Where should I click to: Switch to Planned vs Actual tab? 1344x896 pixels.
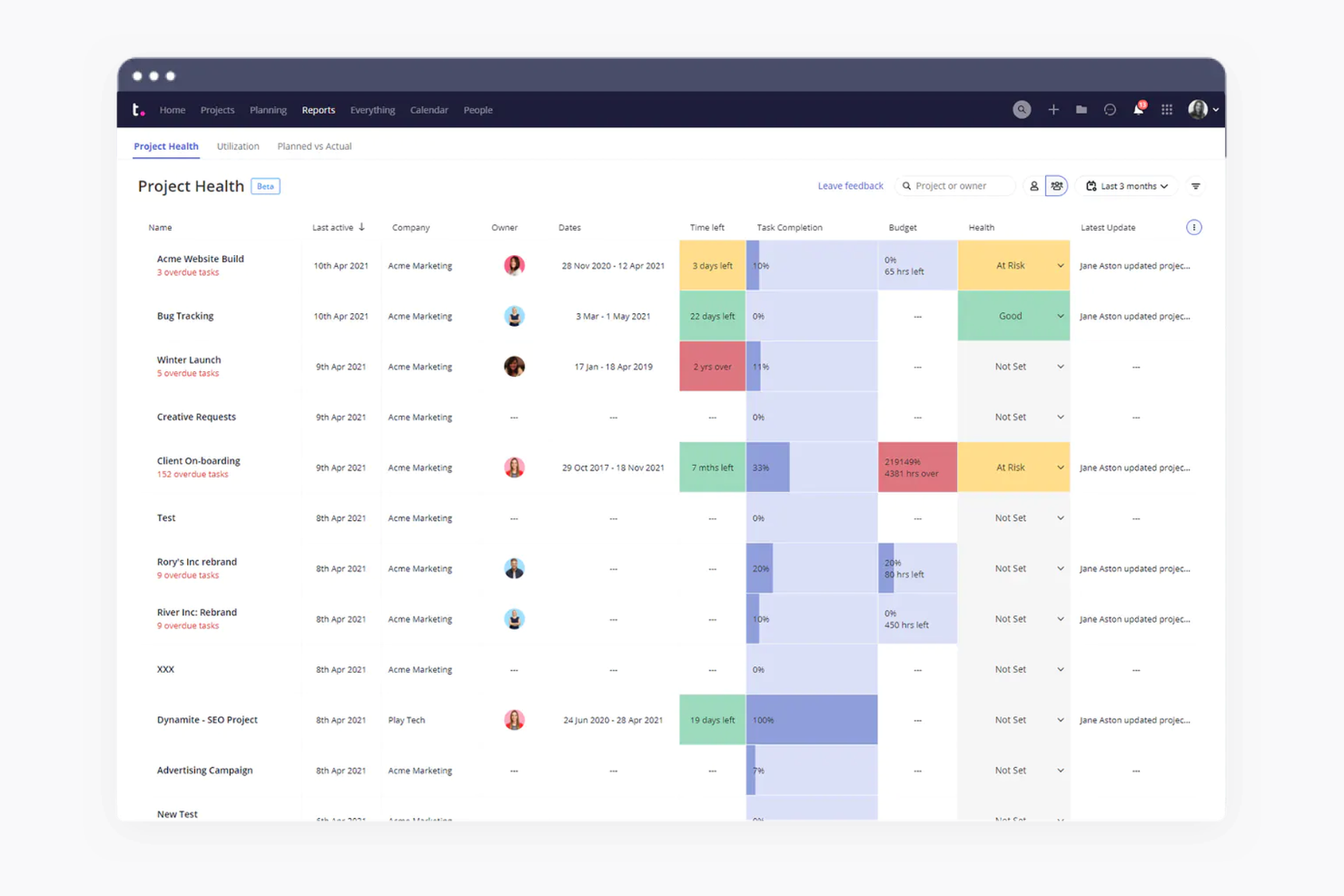[x=314, y=146]
